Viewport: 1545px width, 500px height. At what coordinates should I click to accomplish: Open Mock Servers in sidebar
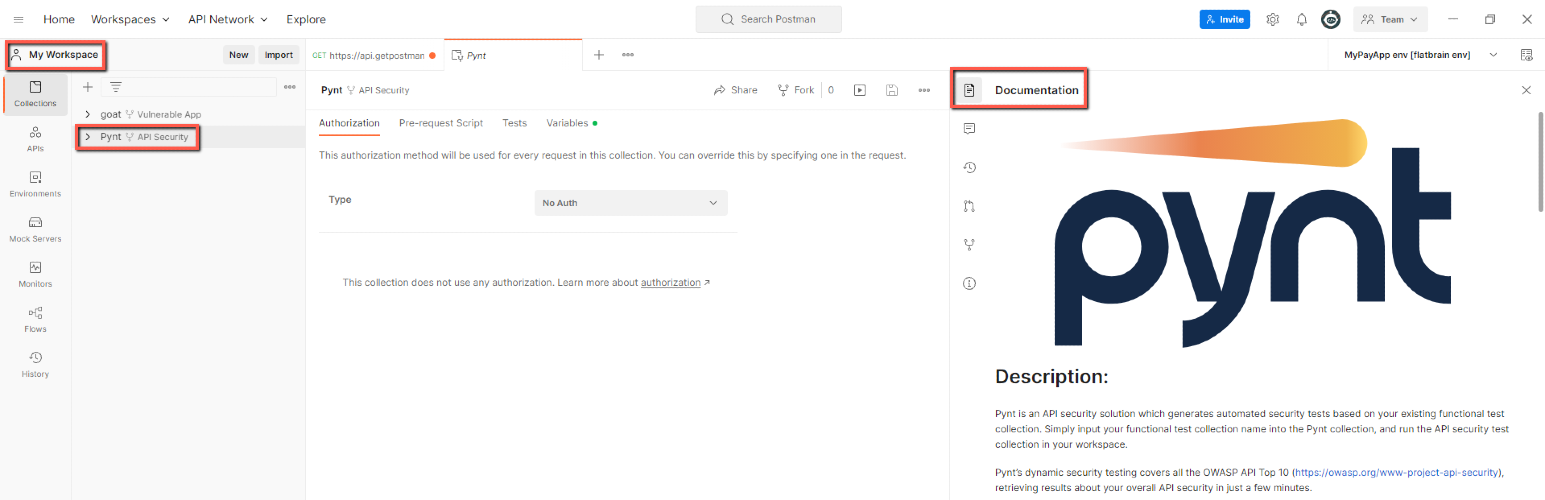pos(35,229)
